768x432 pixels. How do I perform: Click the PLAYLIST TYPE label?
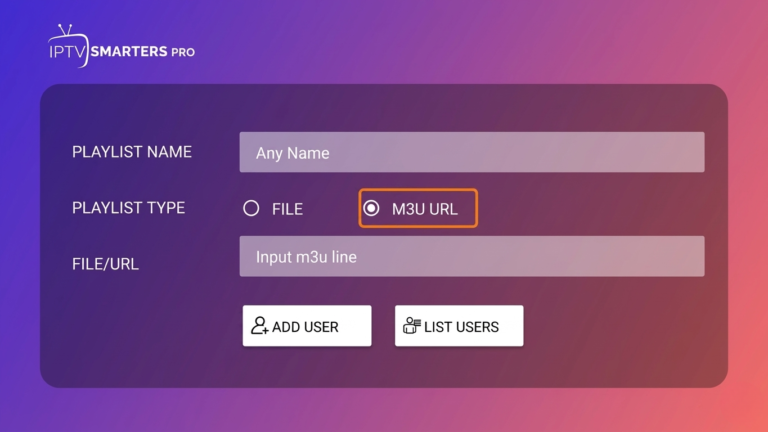(x=128, y=208)
